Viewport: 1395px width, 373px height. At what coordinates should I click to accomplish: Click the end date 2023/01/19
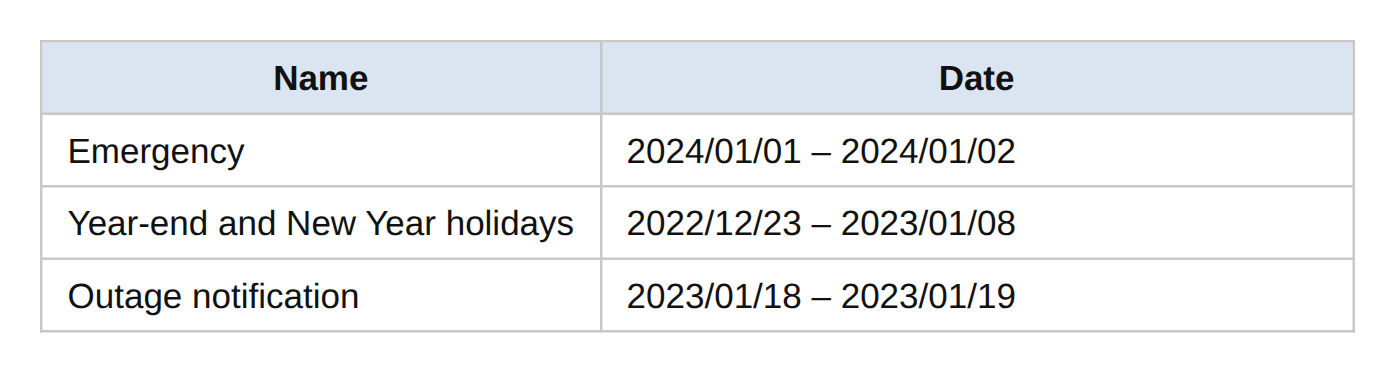928,296
